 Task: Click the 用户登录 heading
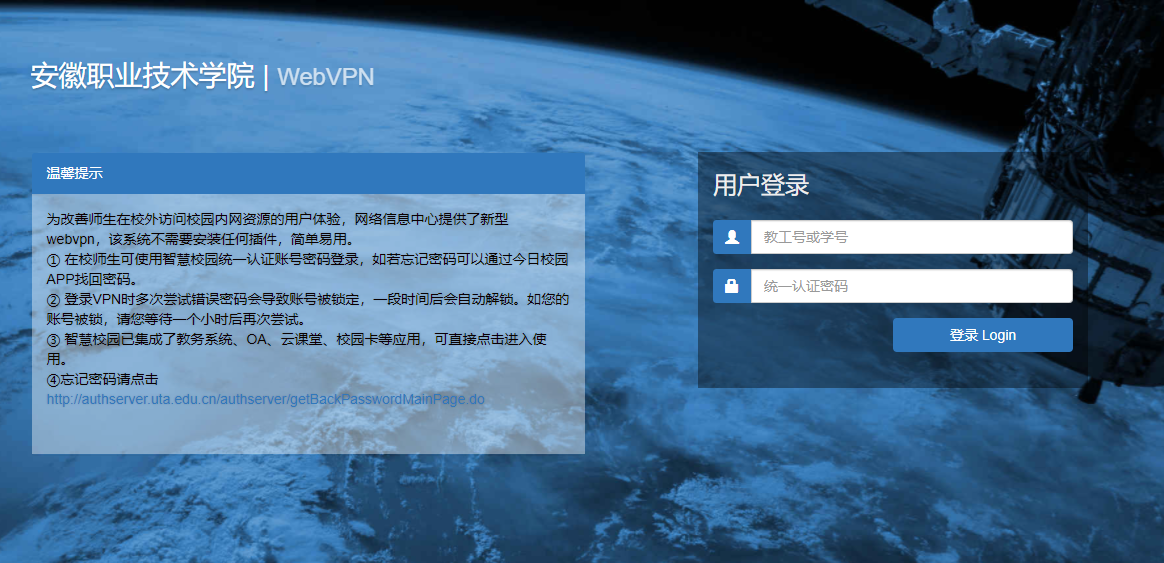point(761,185)
